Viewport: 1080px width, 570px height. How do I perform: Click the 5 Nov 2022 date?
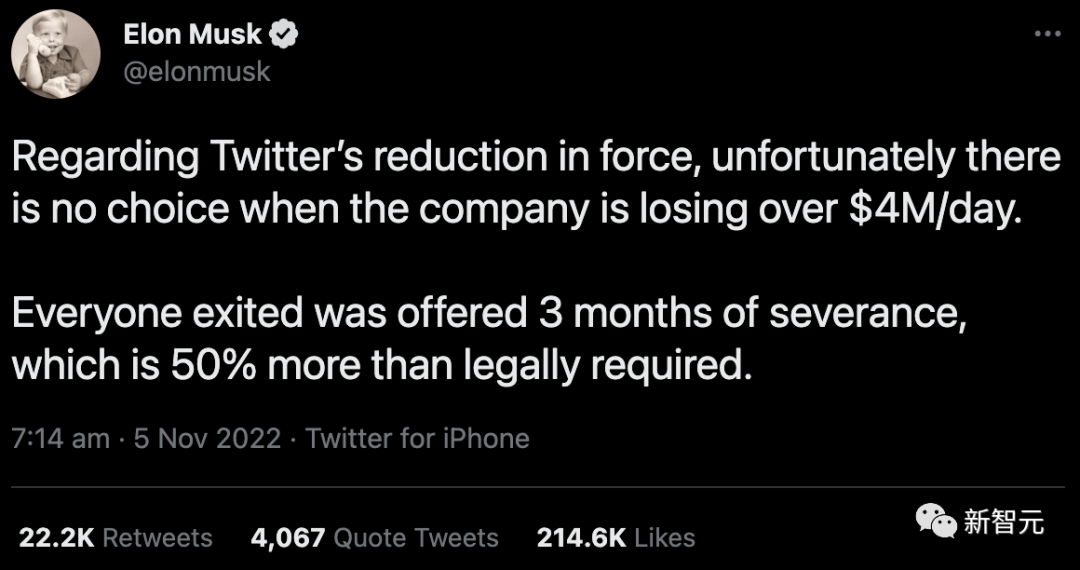coord(207,438)
